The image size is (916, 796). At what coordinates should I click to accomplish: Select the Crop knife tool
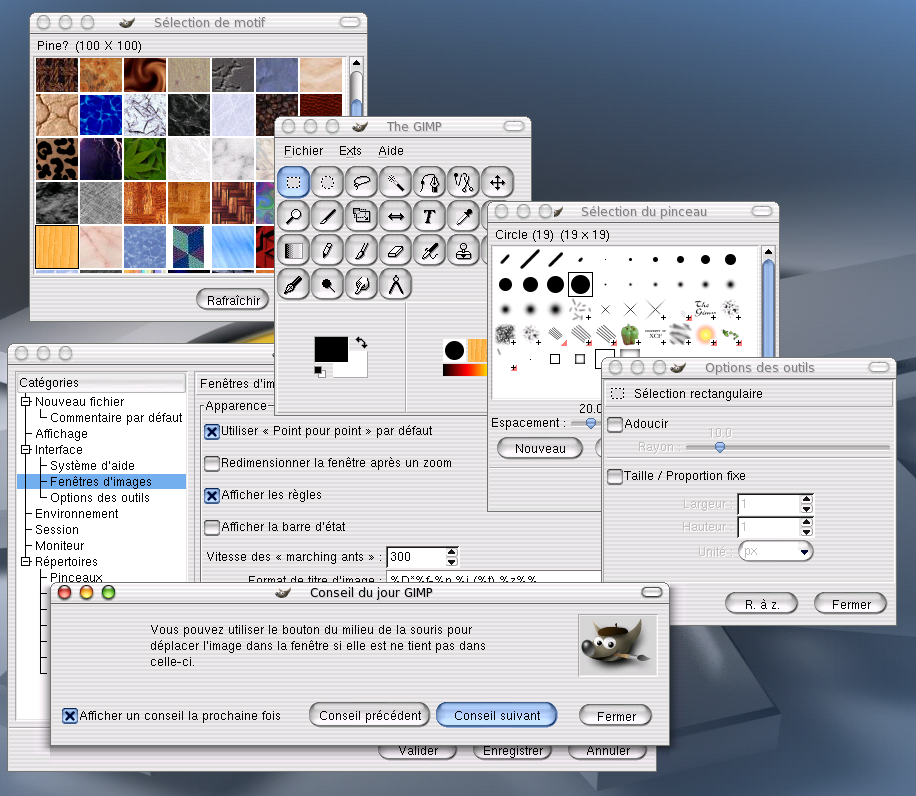coord(327,217)
